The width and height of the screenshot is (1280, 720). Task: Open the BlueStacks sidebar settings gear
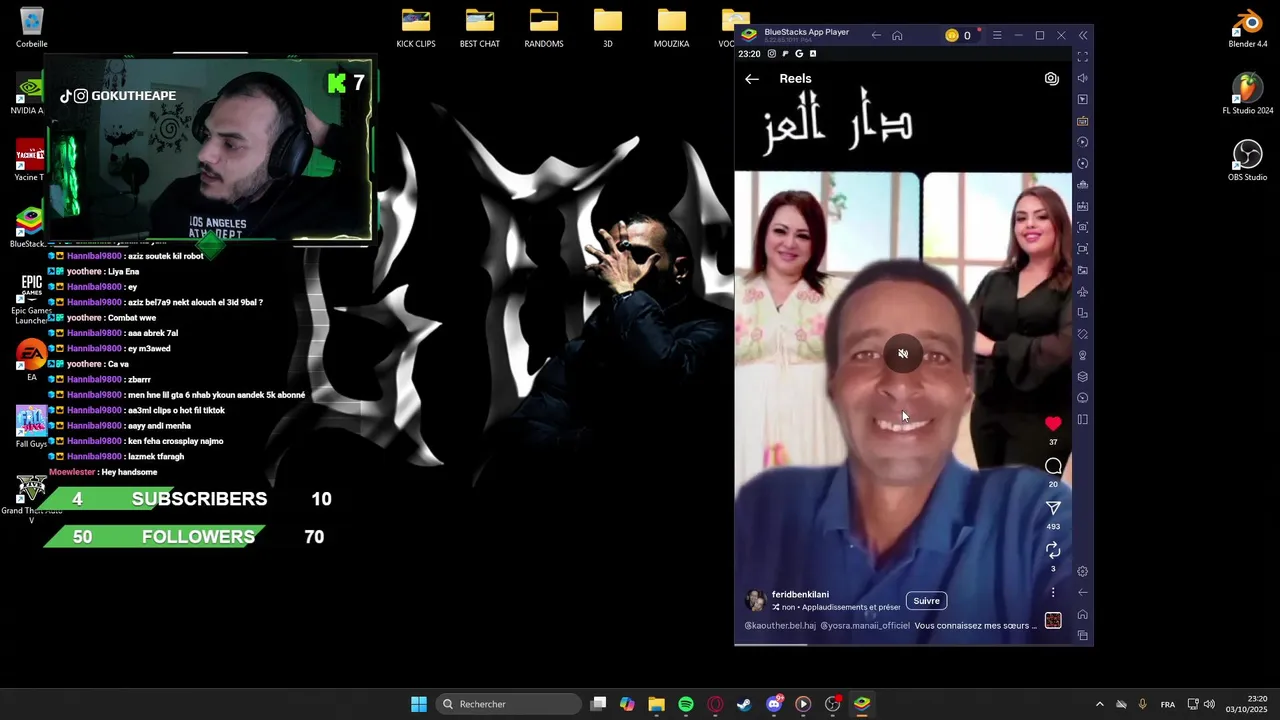click(1083, 571)
